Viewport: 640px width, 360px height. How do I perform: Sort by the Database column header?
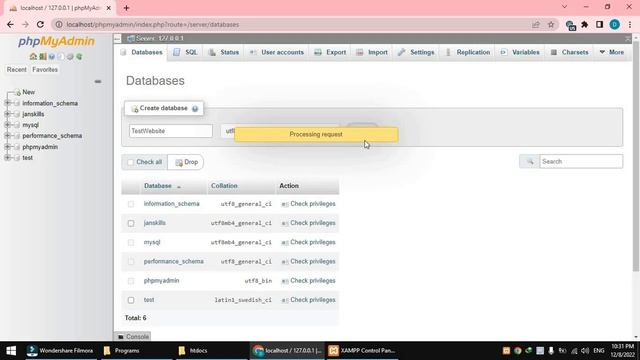point(158,186)
